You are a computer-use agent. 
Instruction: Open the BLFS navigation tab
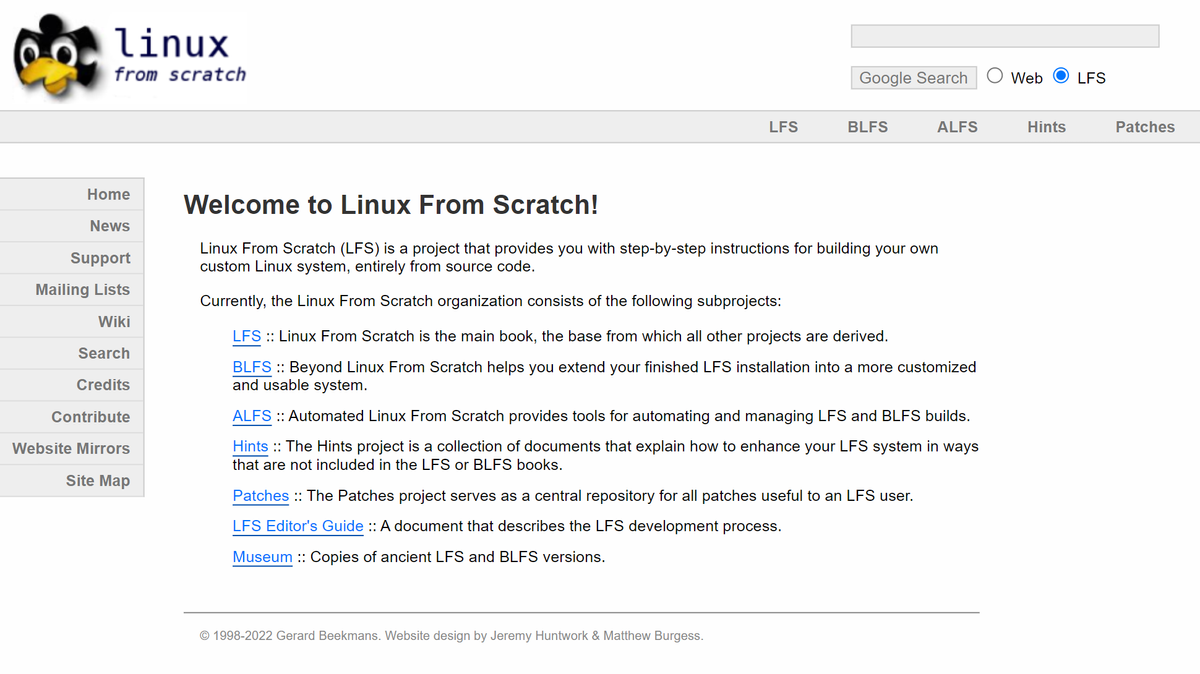point(867,127)
